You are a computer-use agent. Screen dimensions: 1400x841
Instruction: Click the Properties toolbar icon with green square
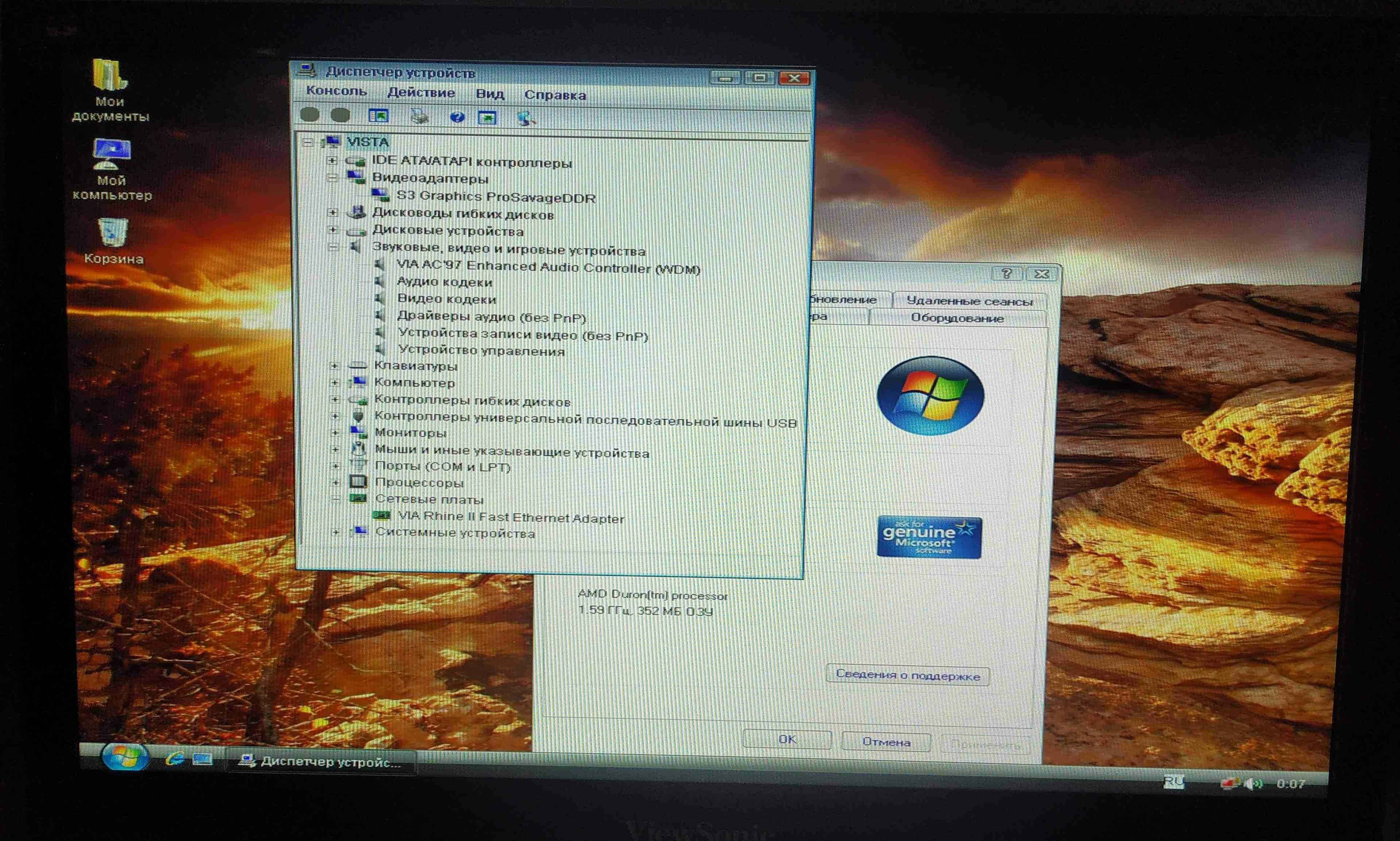point(487,118)
